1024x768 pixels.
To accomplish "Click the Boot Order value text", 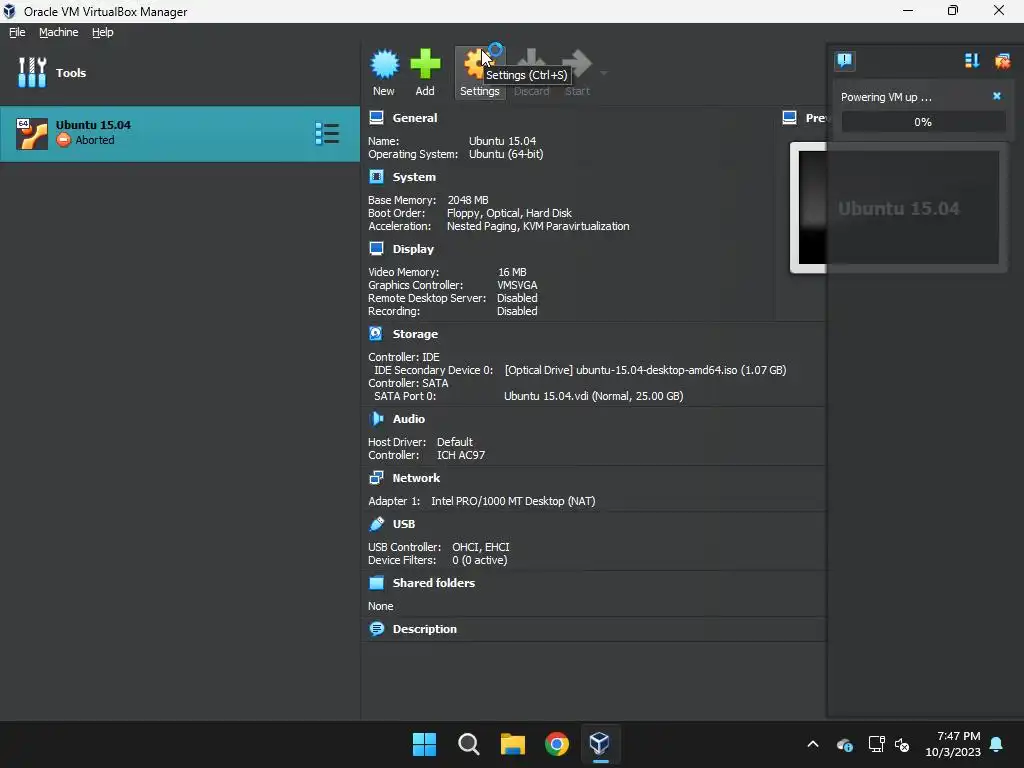I will [x=509, y=213].
